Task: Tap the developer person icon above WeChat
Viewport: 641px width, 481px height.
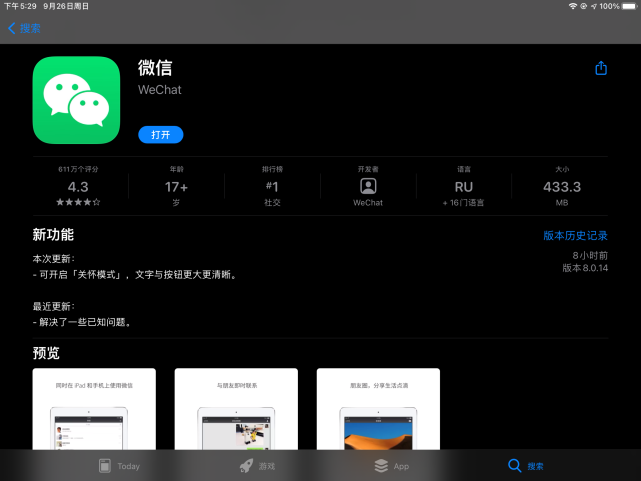Action: (x=368, y=186)
